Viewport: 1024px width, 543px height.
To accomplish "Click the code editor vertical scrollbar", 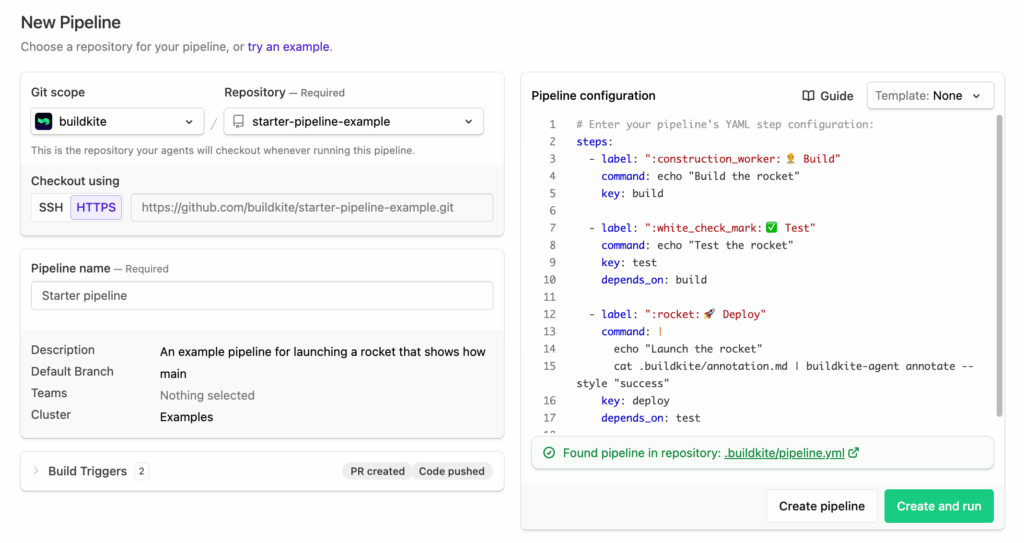I will (999, 265).
